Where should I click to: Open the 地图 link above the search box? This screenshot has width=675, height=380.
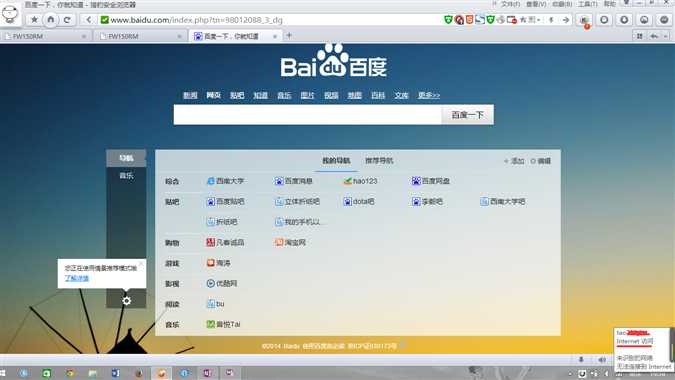click(354, 95)
